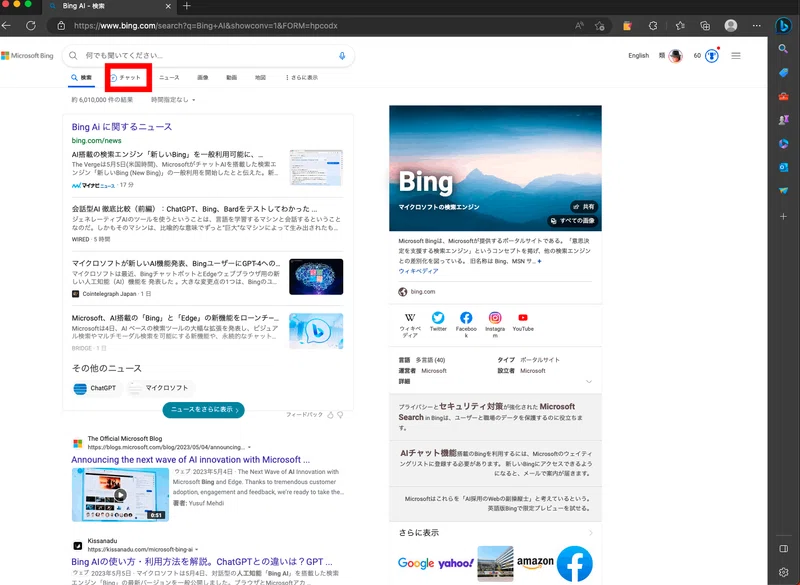Open a new browser tab with plus
The image size is (800, 585).
(186, 6)
